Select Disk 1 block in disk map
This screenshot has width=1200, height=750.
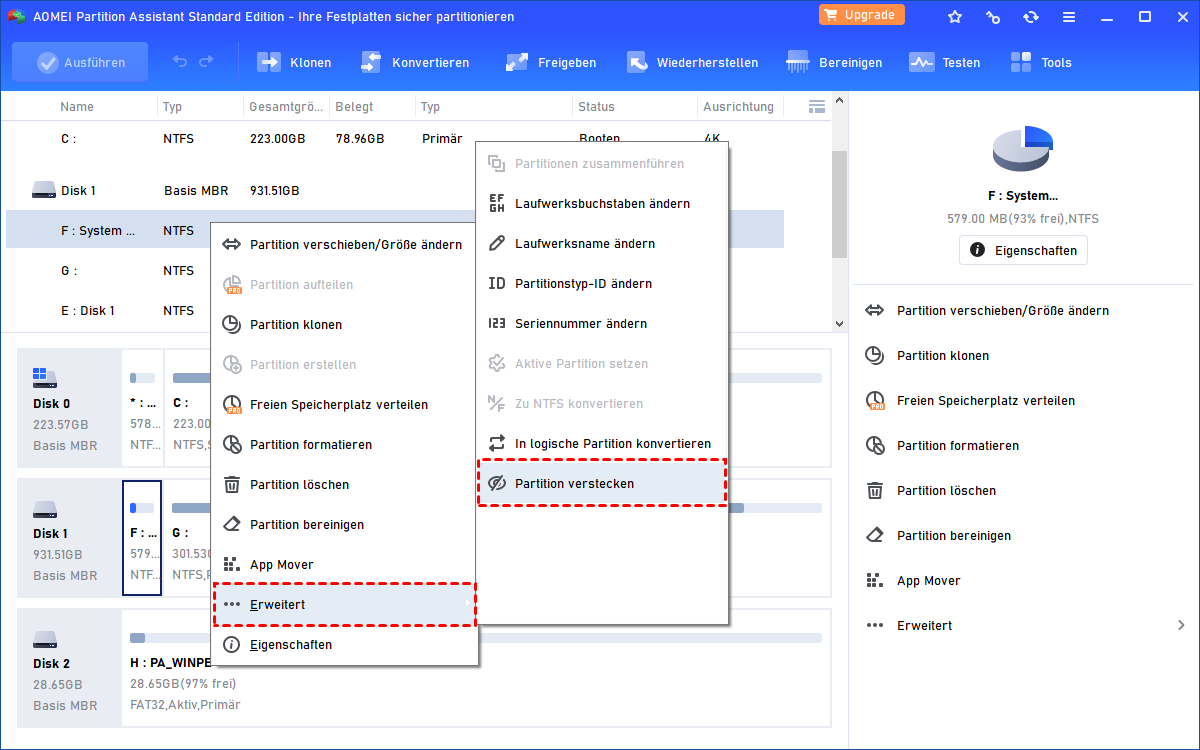(69, 538)
